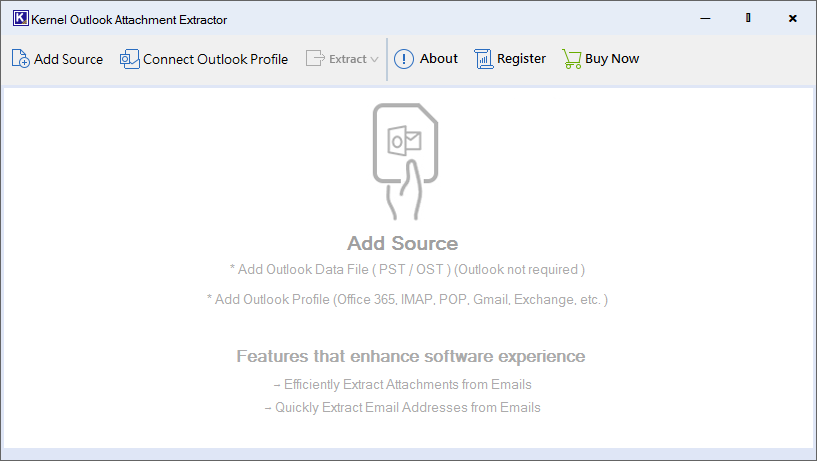Click the About info circle icon
Screen dimensions: 817x461
(x=404, y=59)
